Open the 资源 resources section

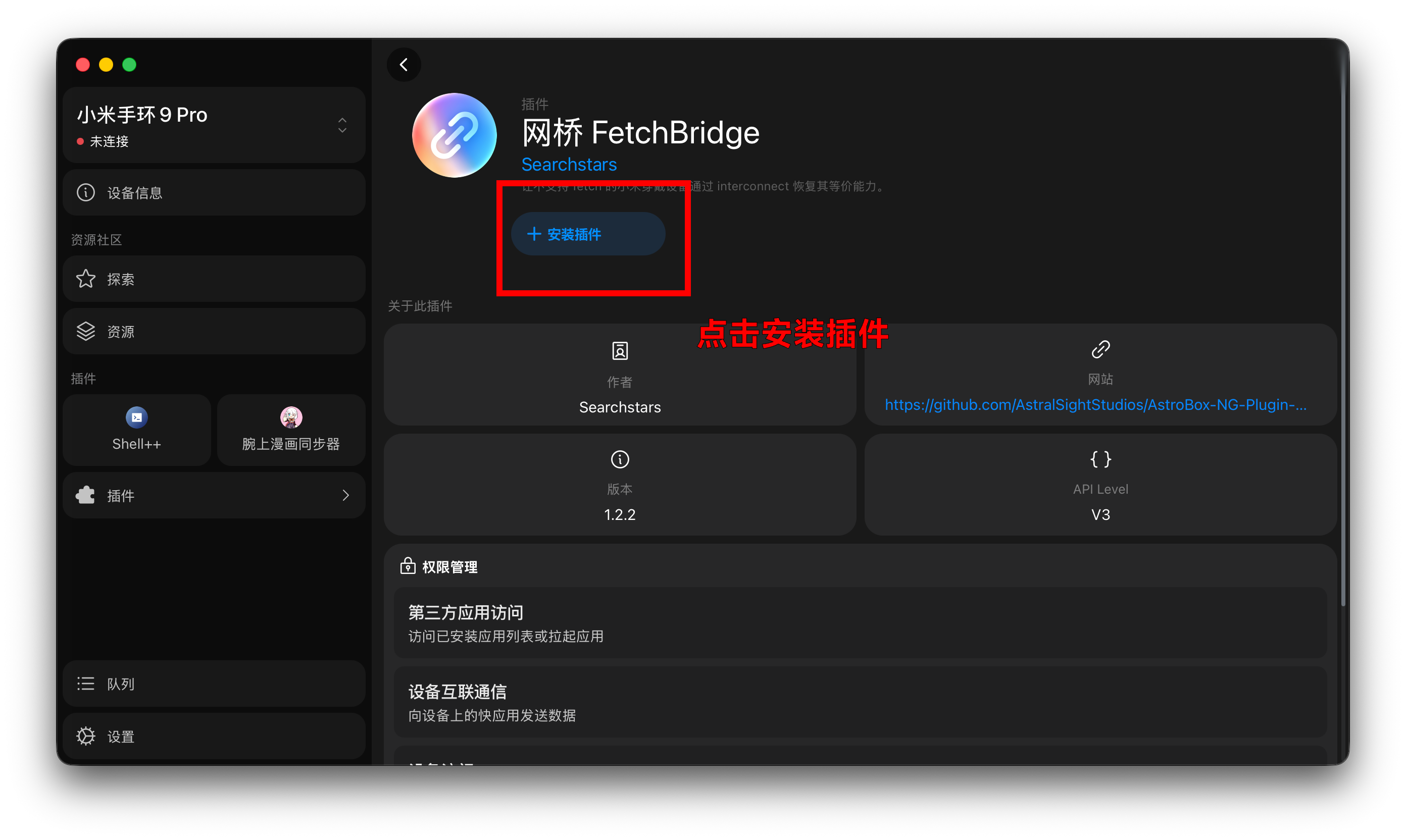click(214, 331)
